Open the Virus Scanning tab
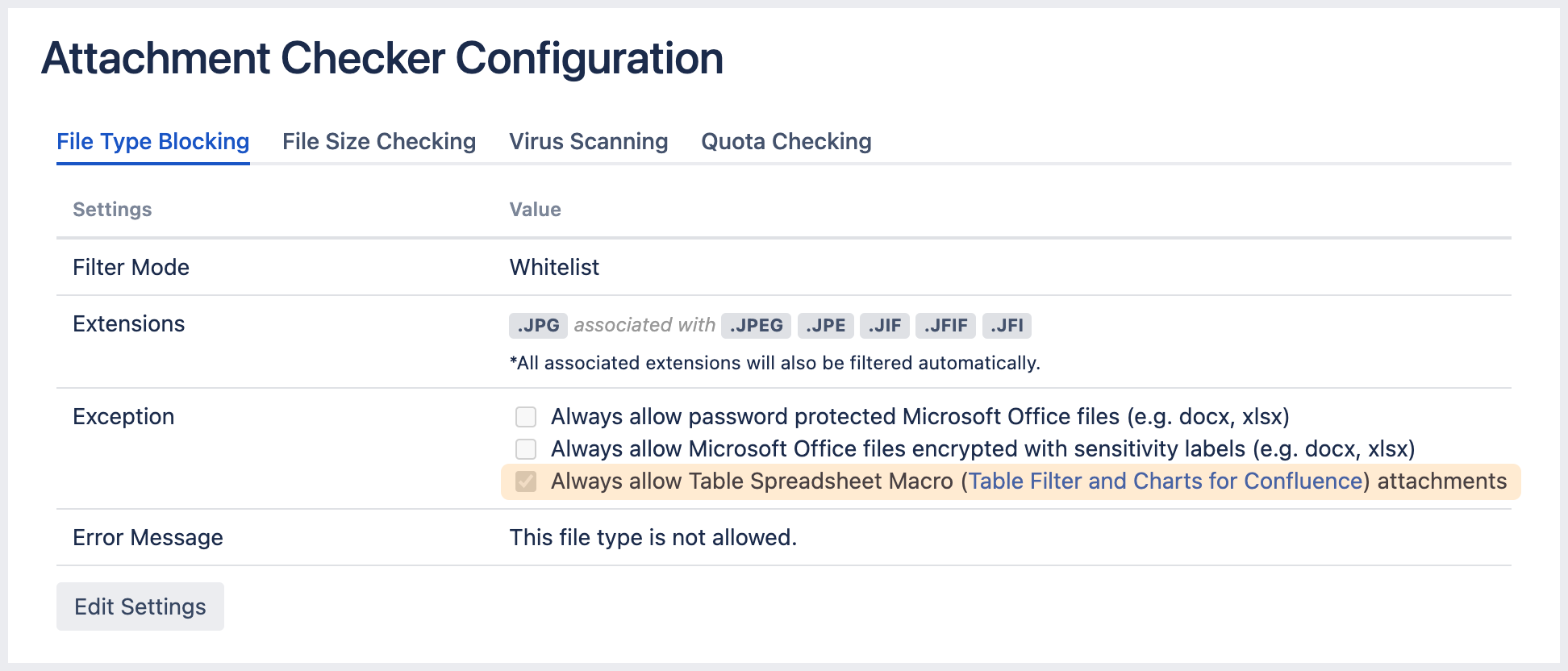The height and width of the screenshot is (671, 1568). [588, 141]
